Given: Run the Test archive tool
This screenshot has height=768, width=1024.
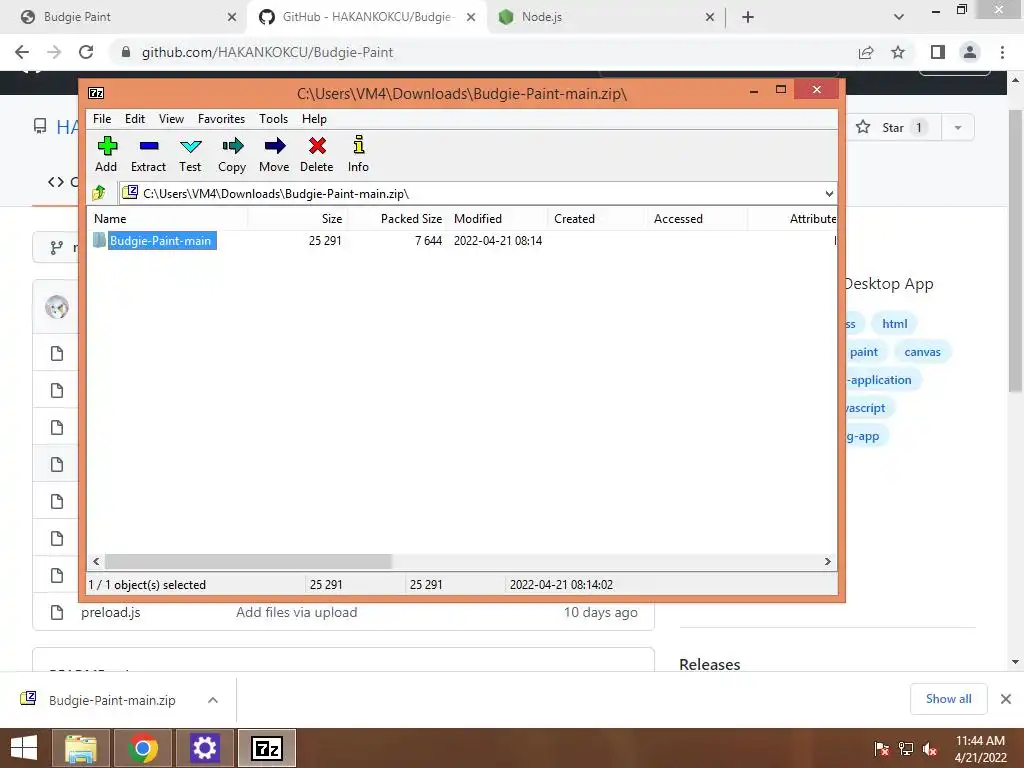Looking at the screenshot, I should (190, 154).
